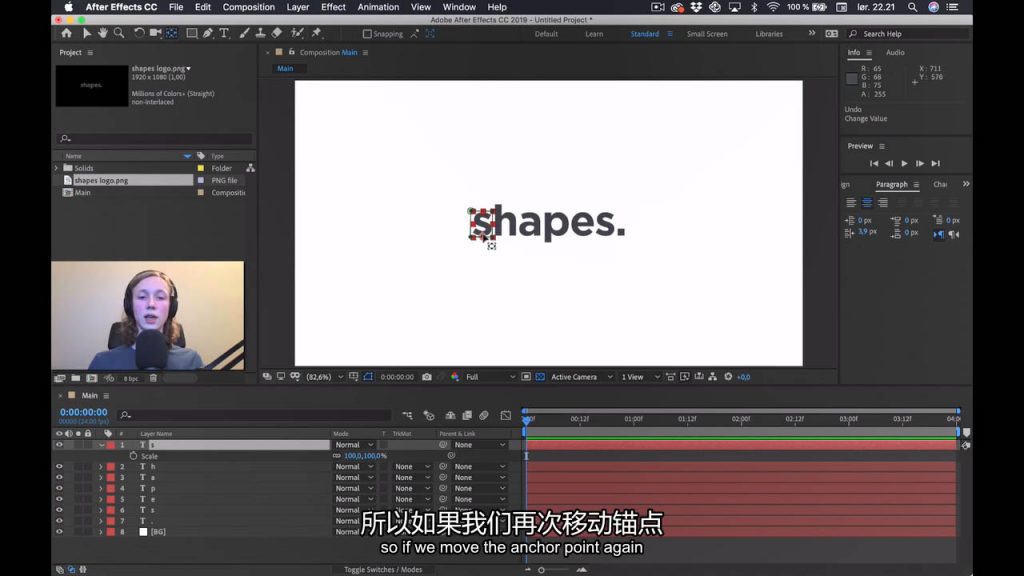Viewport: 1024px width, 576px height.
Task: Select the Rotation tool
Action: 139,33
